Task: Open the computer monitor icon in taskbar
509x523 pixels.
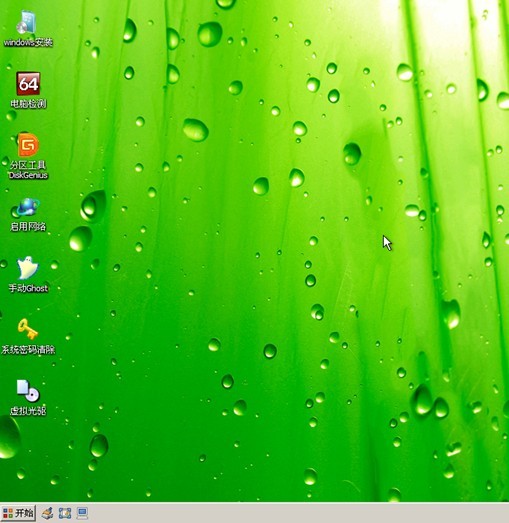Action: (x=82, y=513)
